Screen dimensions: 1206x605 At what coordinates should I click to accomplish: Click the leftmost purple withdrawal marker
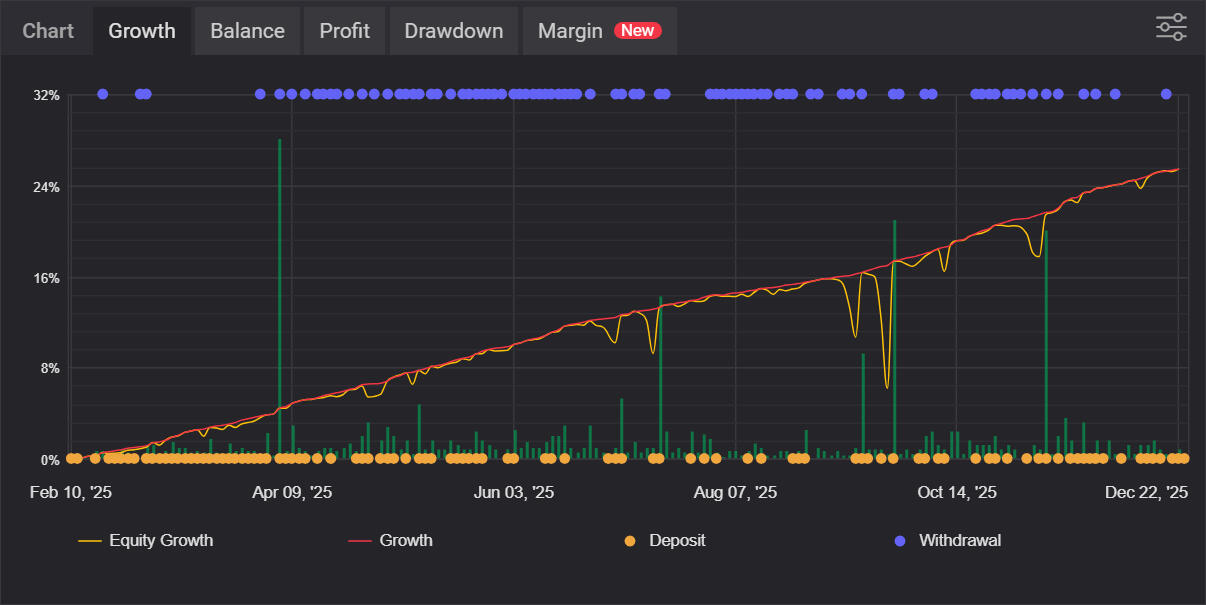click(103, 94)
